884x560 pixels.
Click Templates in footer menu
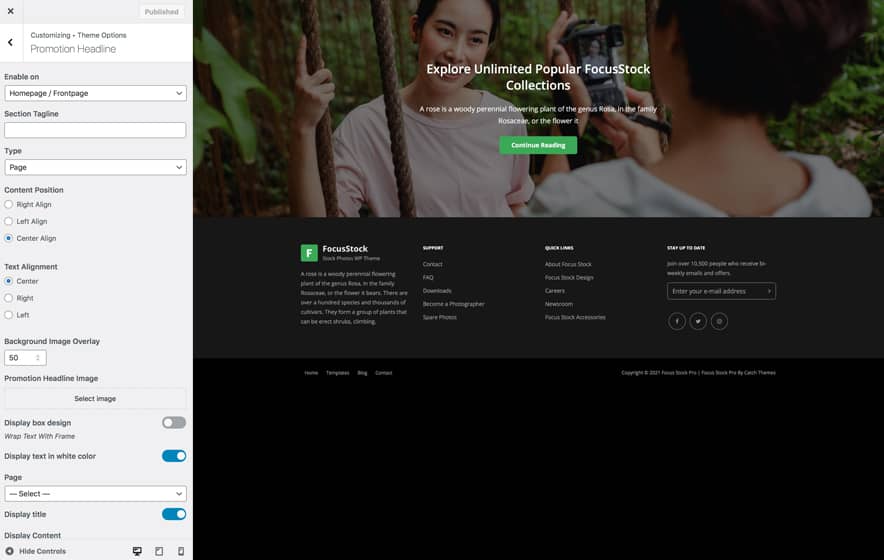(x=338, y=373)
